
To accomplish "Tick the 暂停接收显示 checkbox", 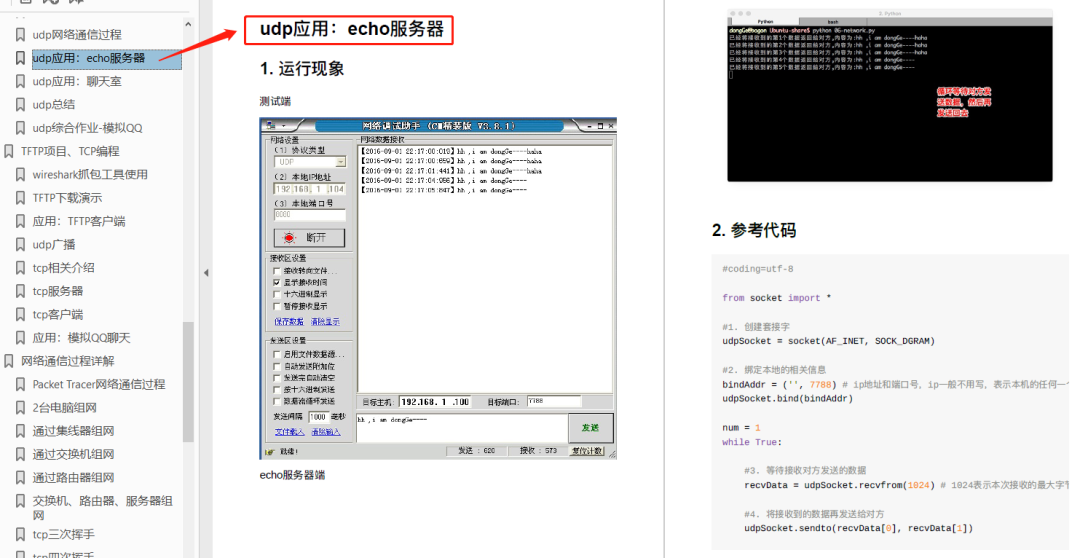I will [x=277, y=307].
